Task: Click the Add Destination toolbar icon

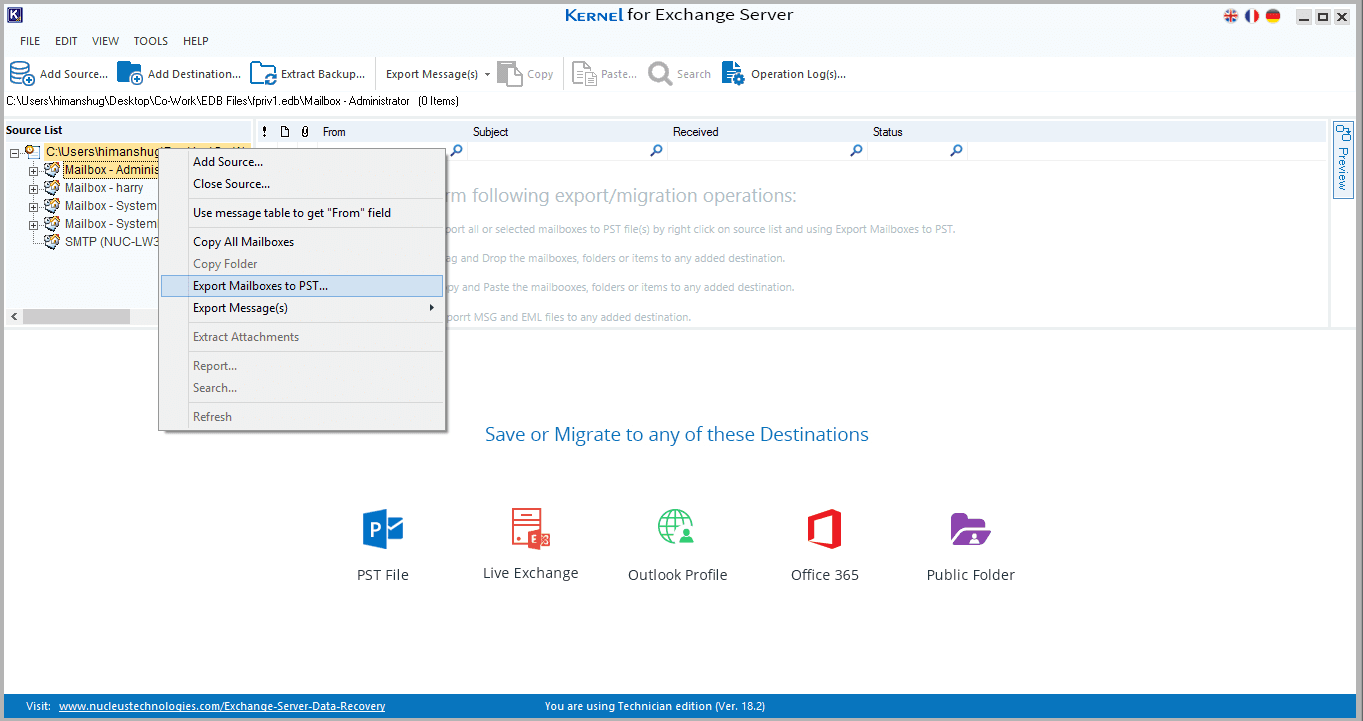Action: pyautogui.click(x=130, y=73)
